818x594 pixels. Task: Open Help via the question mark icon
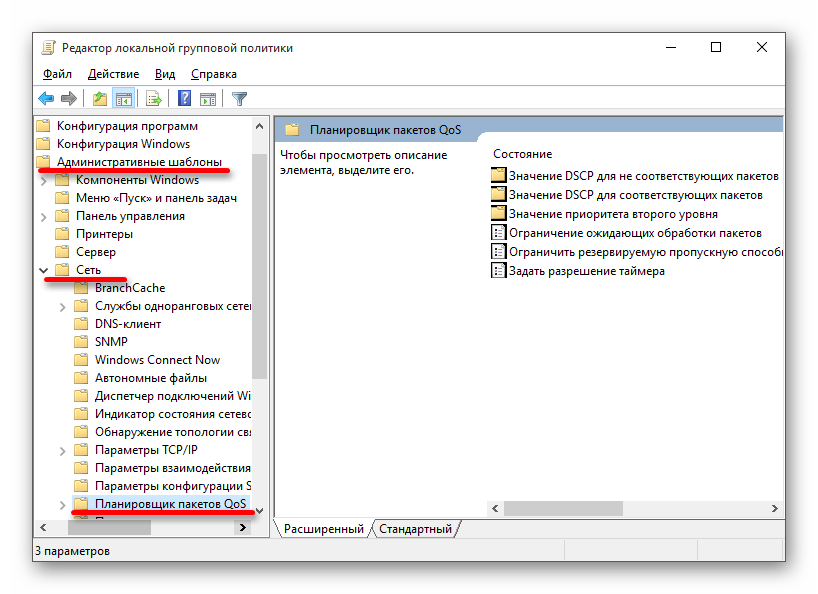[x=185, y=98]
